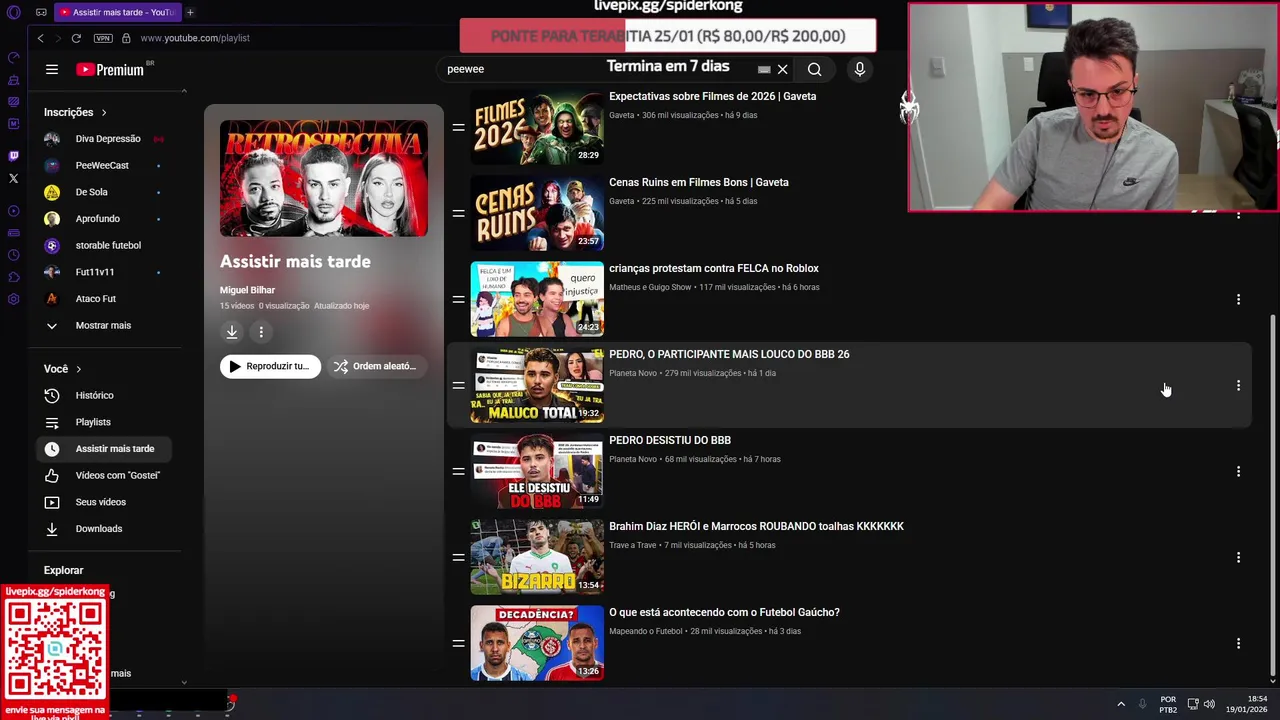Open Opera sidebar history clock
This screenshot has width=1280, height=720.
point(13,255)
